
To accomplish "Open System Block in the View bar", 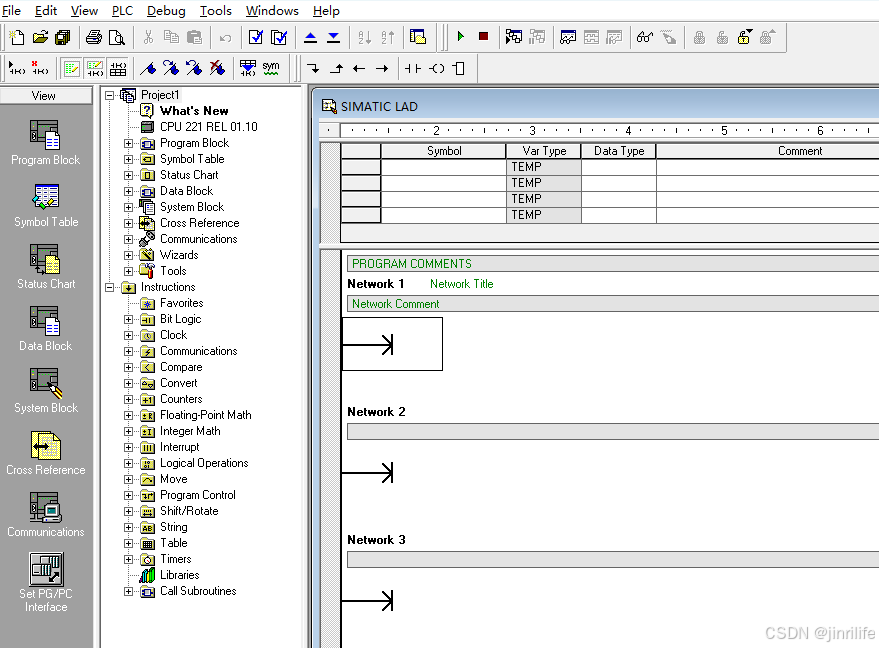I will click(46, 391).
